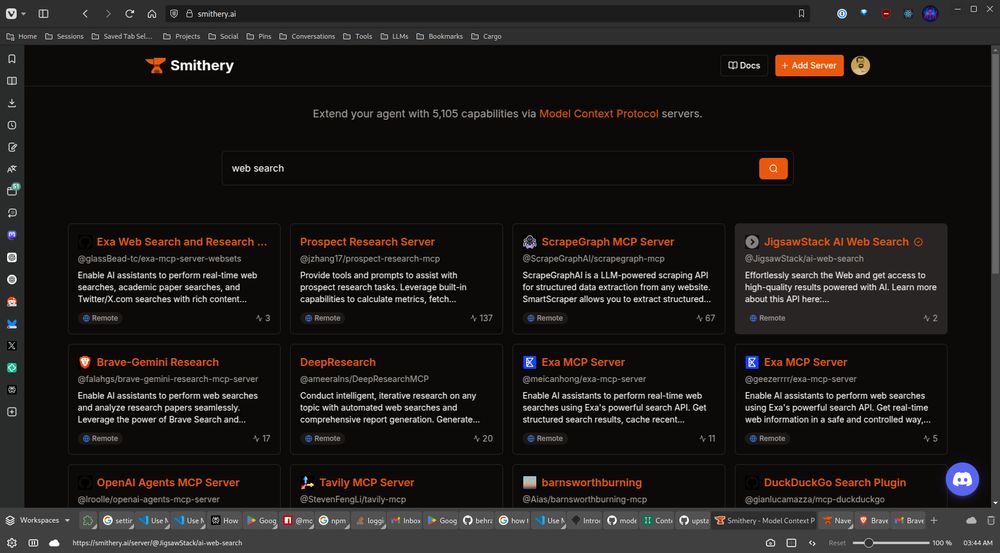Open the Cargo bookmark folder
The height and width of the screenshot is (553, 1000).
tap(487, 36)
